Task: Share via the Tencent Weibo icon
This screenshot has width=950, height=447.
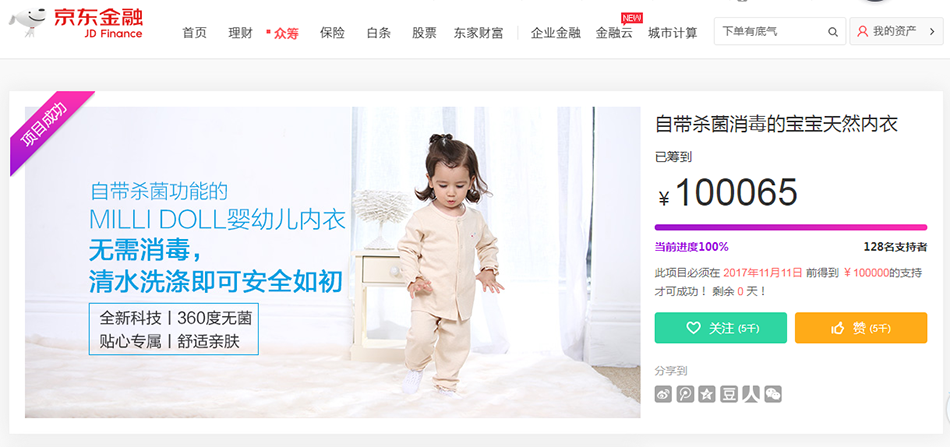Action: (685, 394)
